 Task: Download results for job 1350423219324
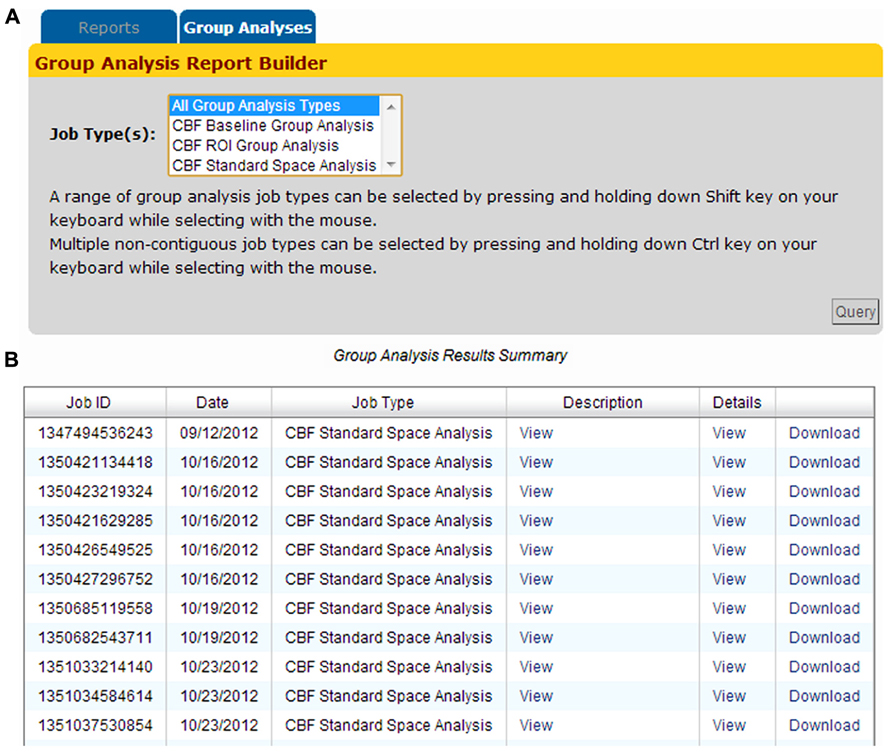pos(824,491)
